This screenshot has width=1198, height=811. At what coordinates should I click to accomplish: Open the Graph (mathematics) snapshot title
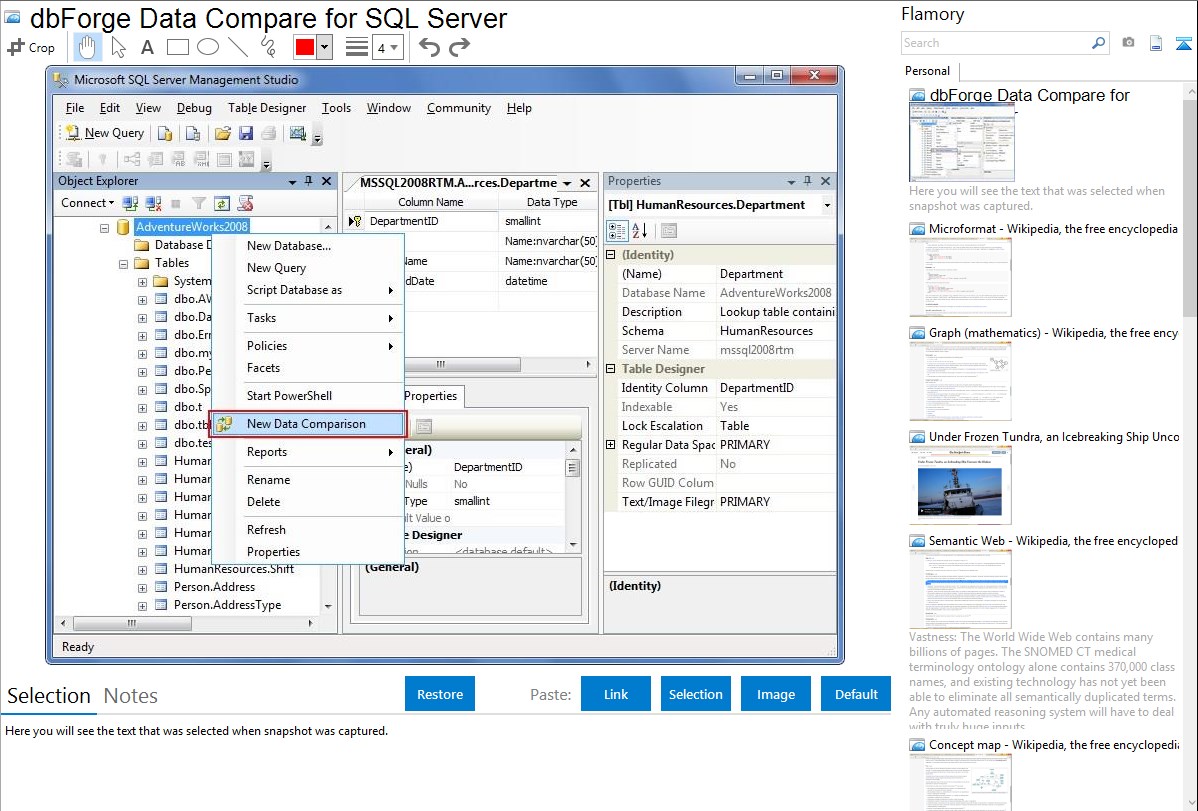coord(1053,333)
